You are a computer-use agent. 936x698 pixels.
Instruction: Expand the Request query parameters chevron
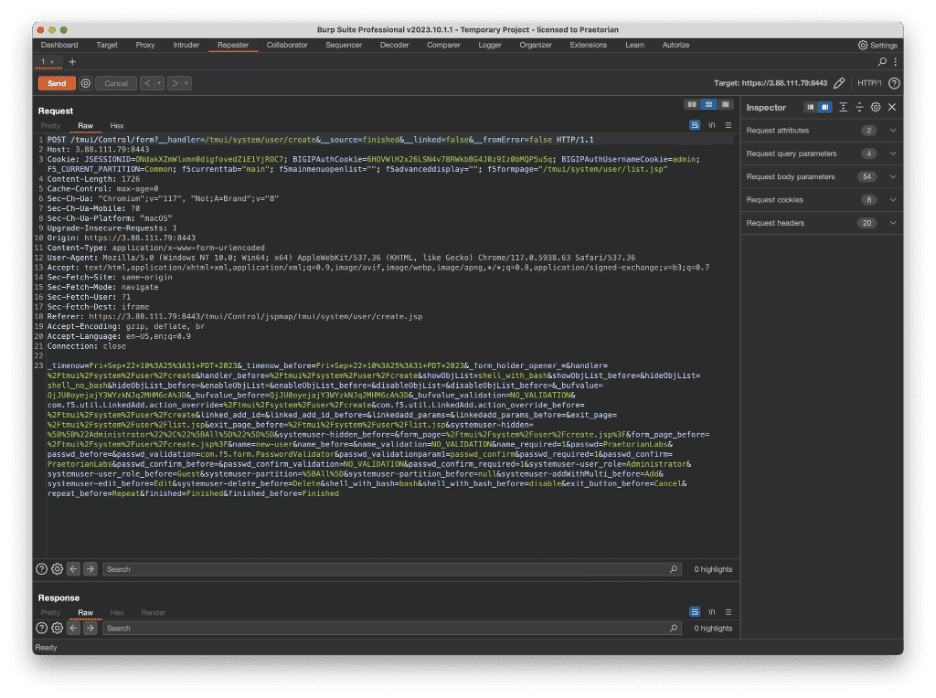click(x=893, y=153)
